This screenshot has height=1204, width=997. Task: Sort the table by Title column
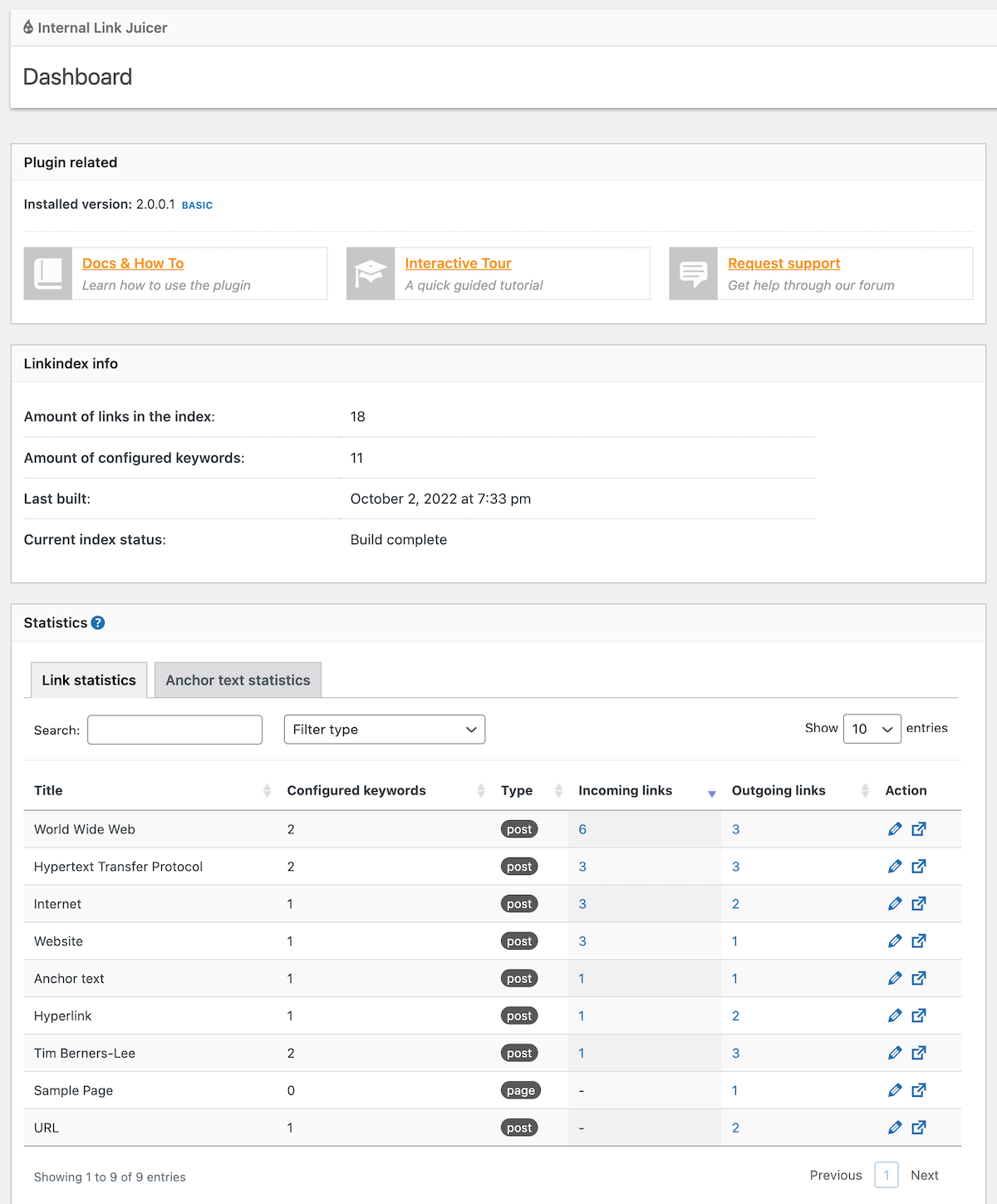pyautogui.click(x=48, y=790)
